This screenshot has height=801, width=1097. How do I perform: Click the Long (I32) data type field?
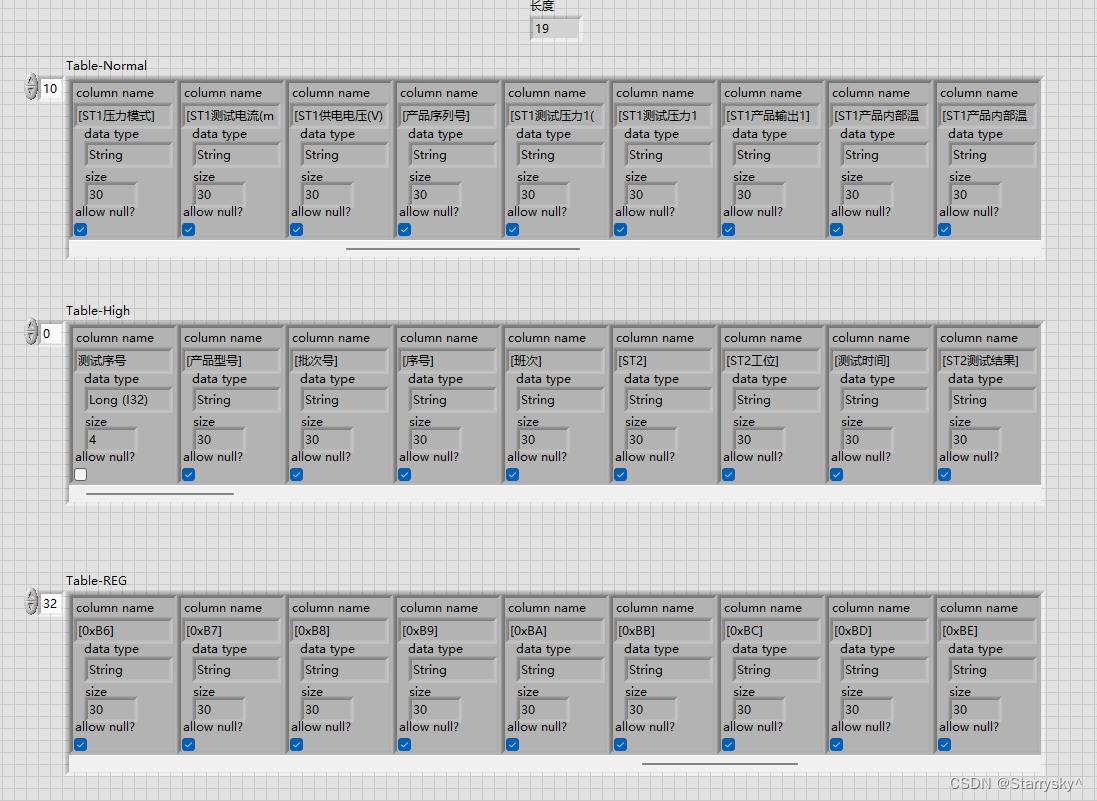[128, 399]
